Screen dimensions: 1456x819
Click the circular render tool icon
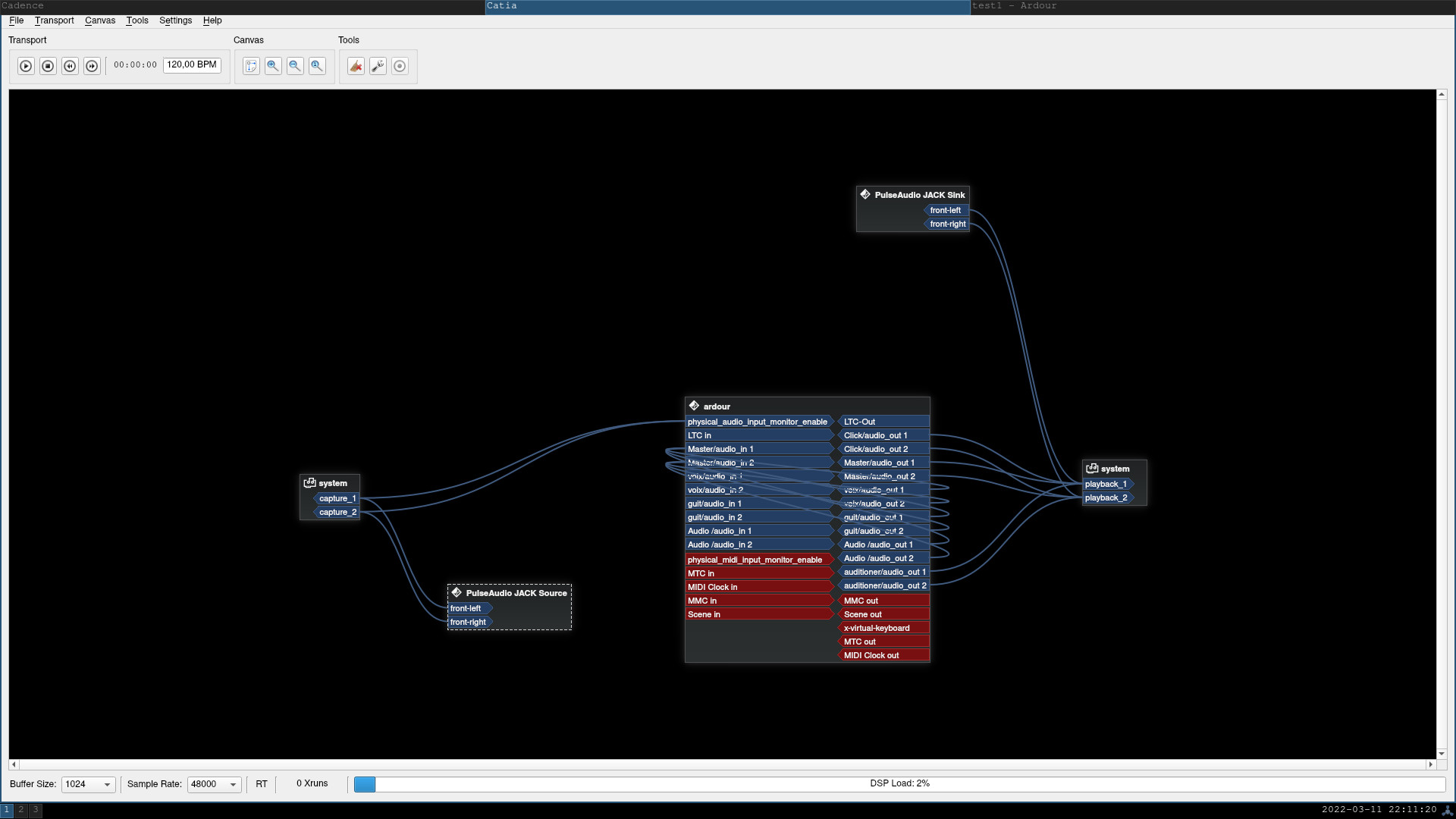tap(400, 66)
